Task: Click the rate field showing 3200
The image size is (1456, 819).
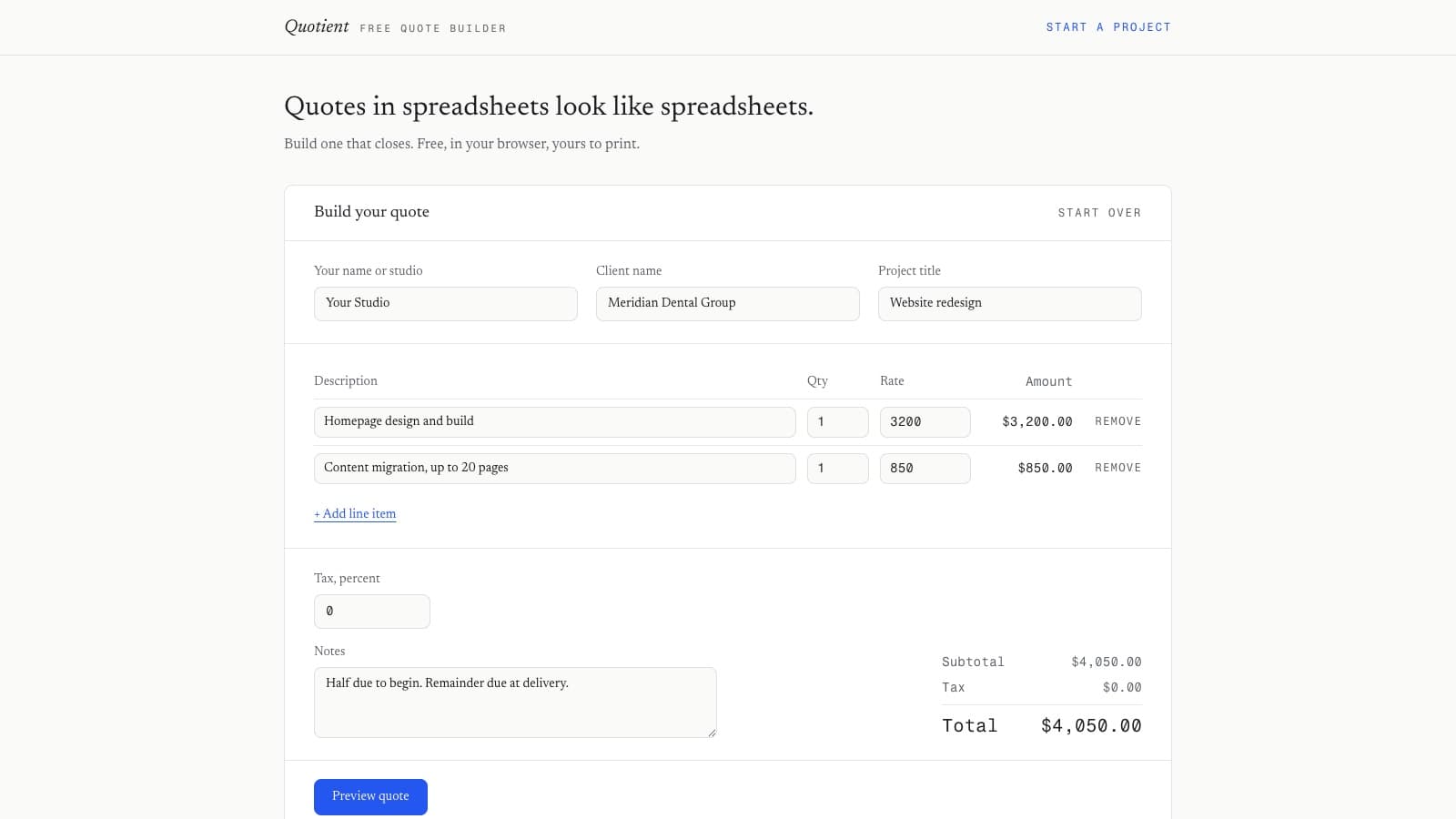Action: 925,422
